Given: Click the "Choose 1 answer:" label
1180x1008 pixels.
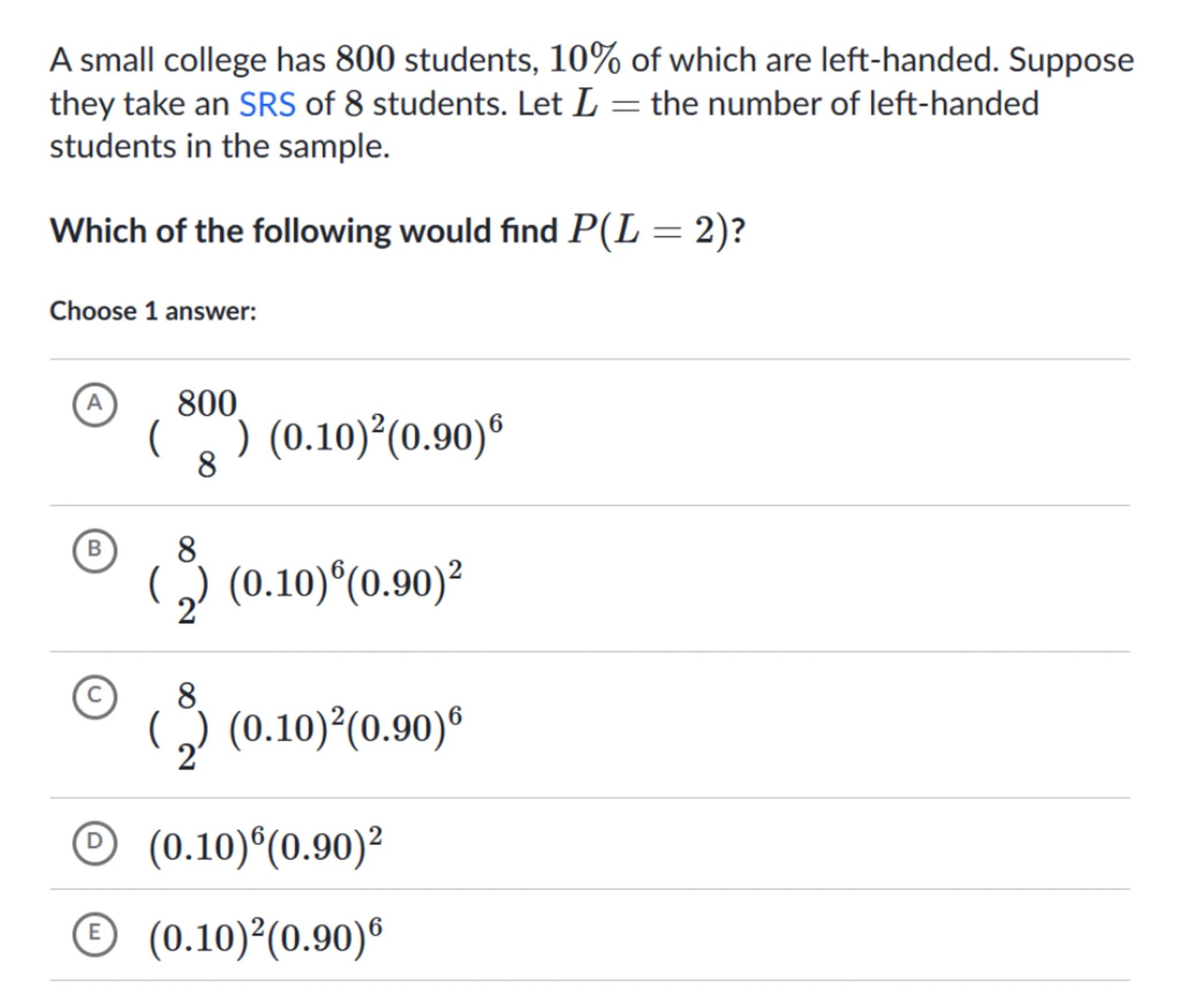Looking at the screenshot, I should (x=153, y=311).
